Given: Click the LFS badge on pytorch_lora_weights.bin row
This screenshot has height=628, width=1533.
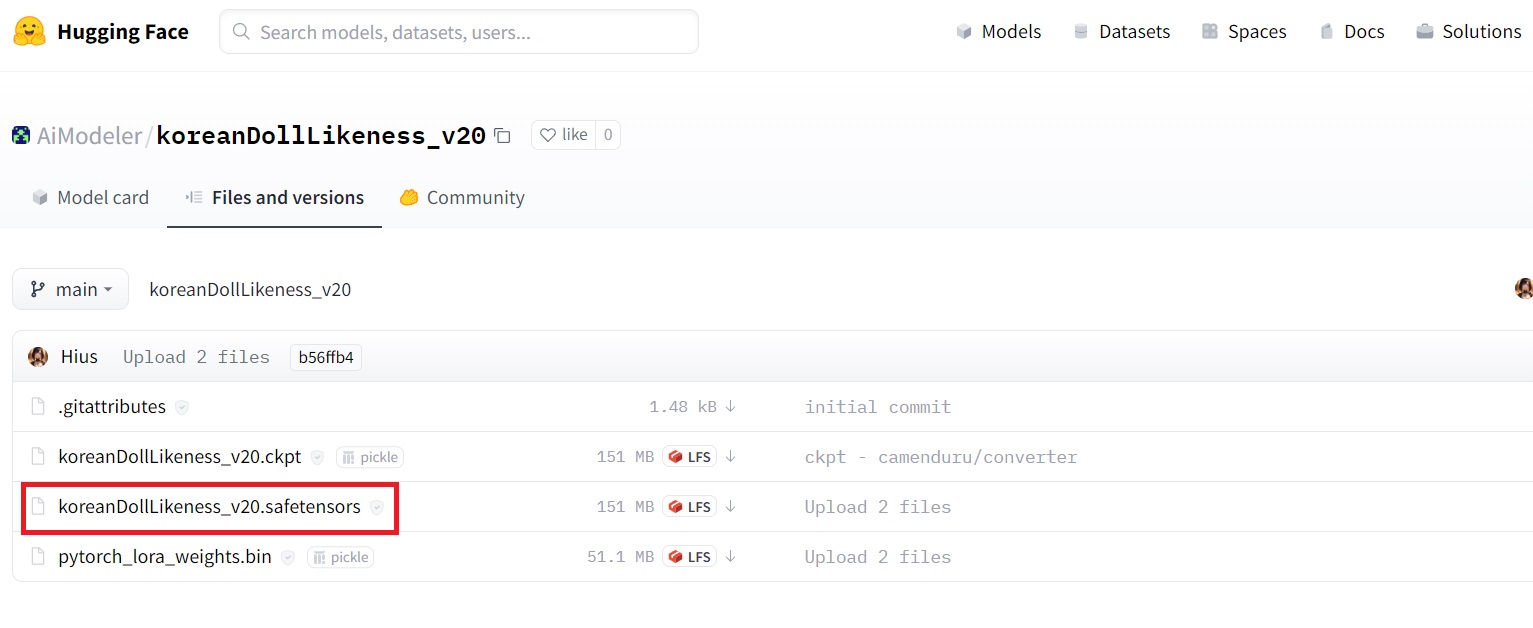Looking at the screenshot, I should [x=689, y=557].
